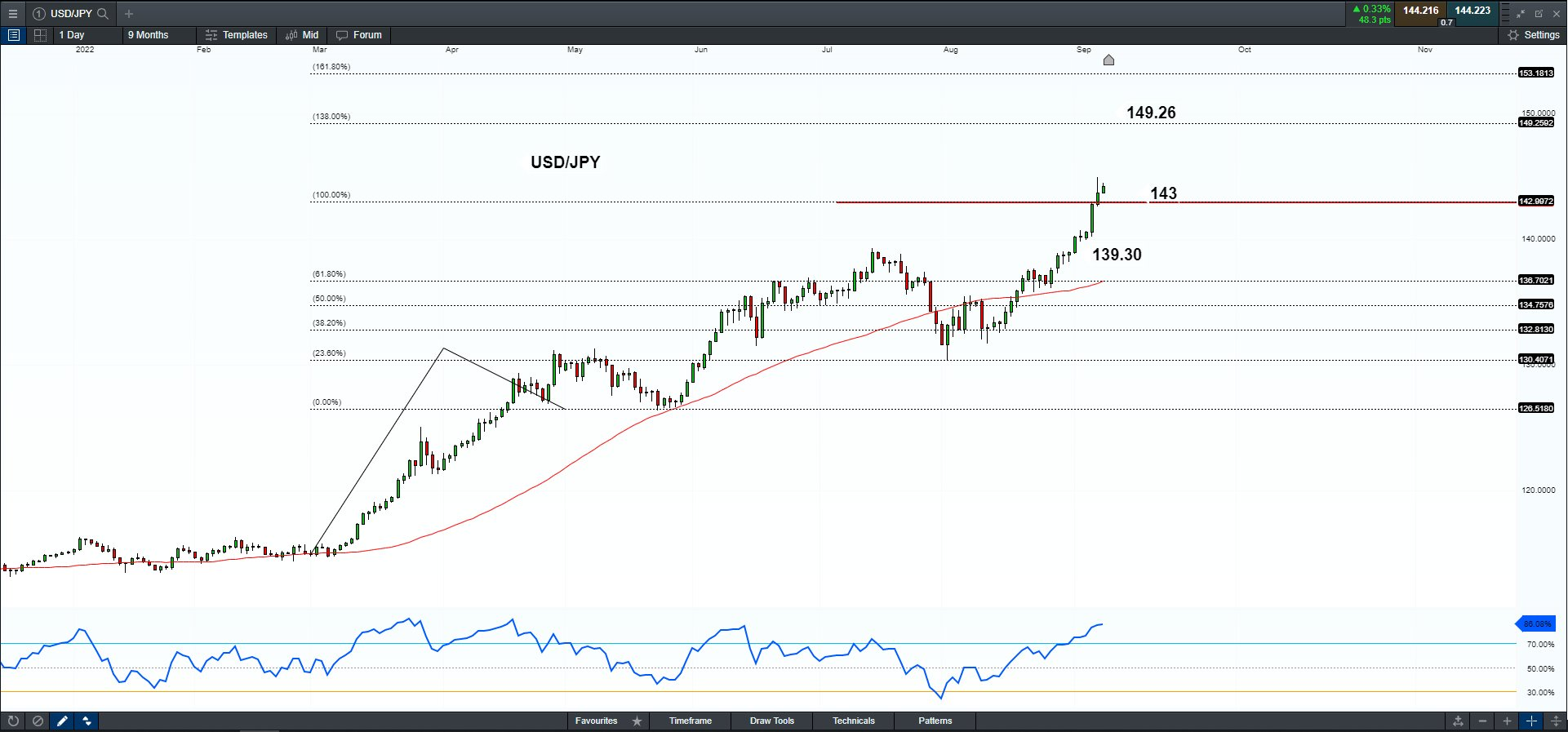1568x732 pixels.
Task: Toggle the order arrows icon in bottom bar
Action: pos(87,721)
